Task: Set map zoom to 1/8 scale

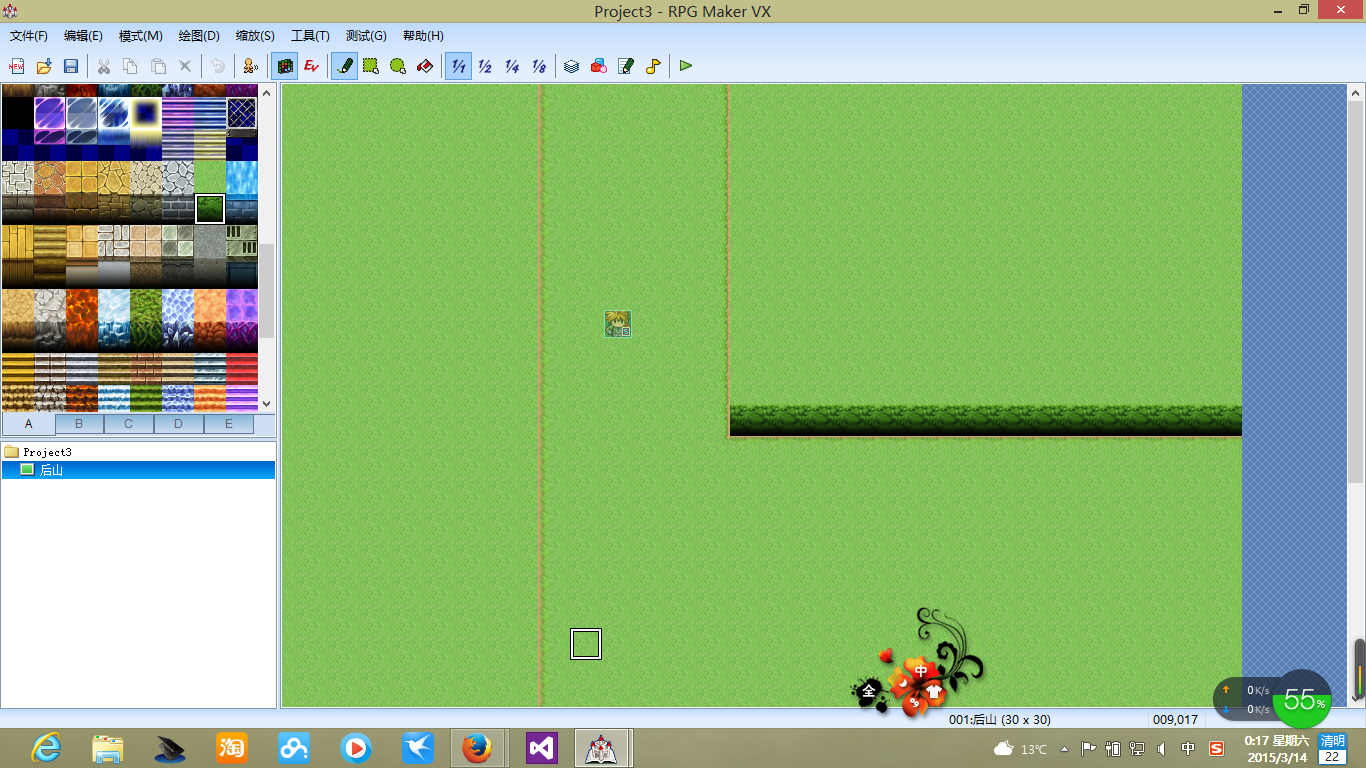Action: tap(539, 66)
